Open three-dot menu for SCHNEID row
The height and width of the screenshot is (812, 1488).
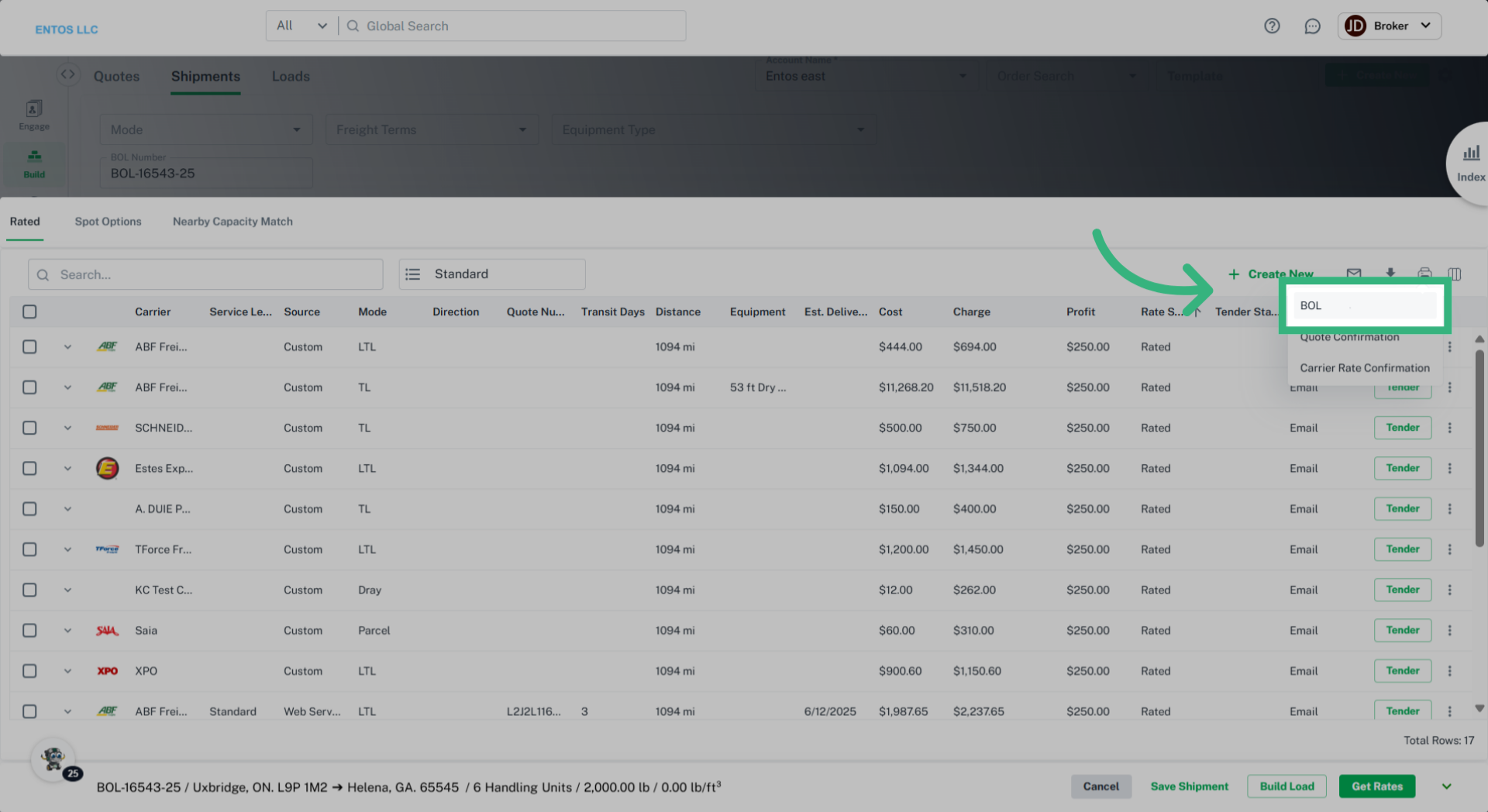(1449, 428)
